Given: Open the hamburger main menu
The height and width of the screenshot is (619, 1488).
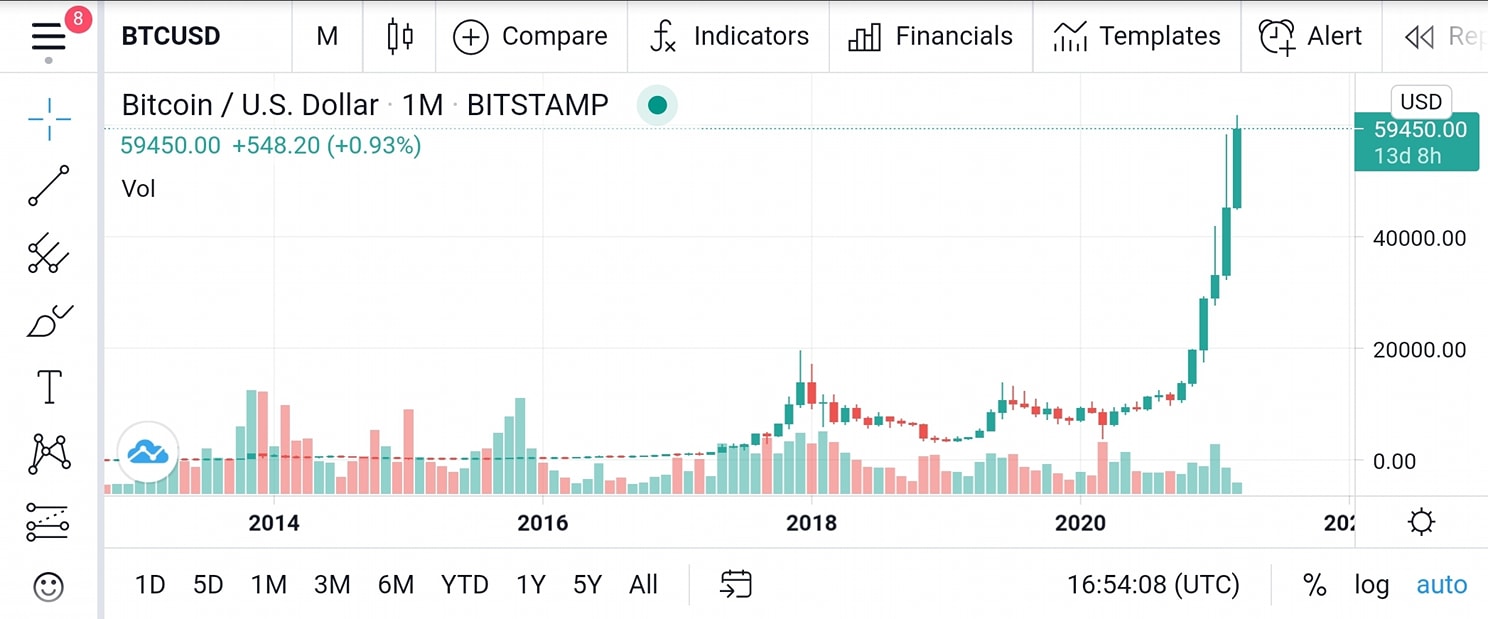Looking at the screenshot, I should point(48,38).
